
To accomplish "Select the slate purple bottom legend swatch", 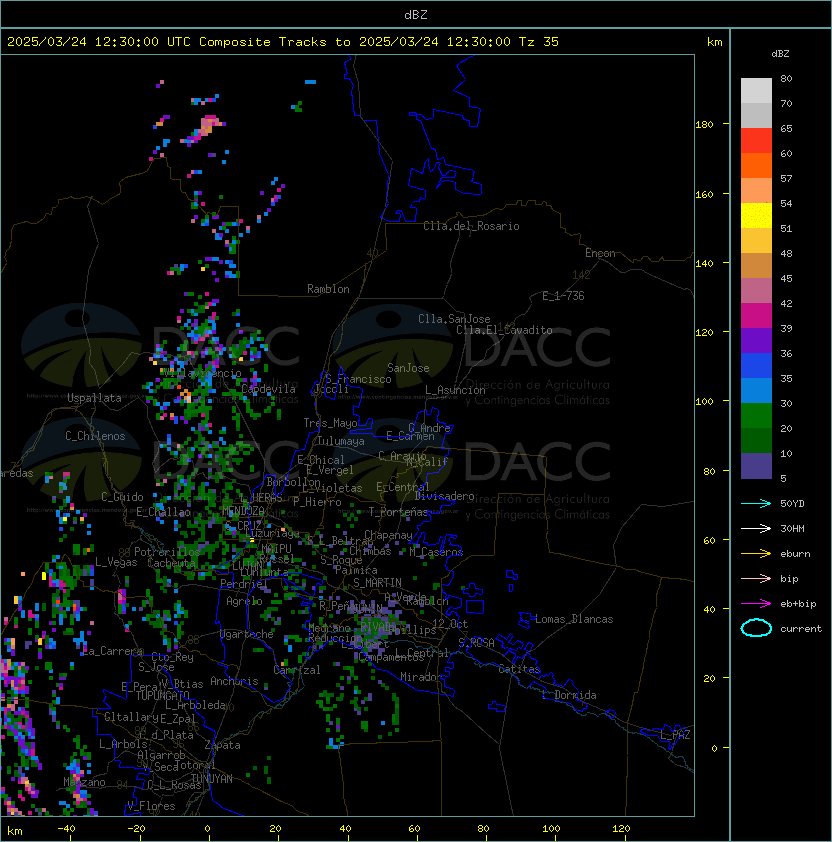I will [756, 466].
